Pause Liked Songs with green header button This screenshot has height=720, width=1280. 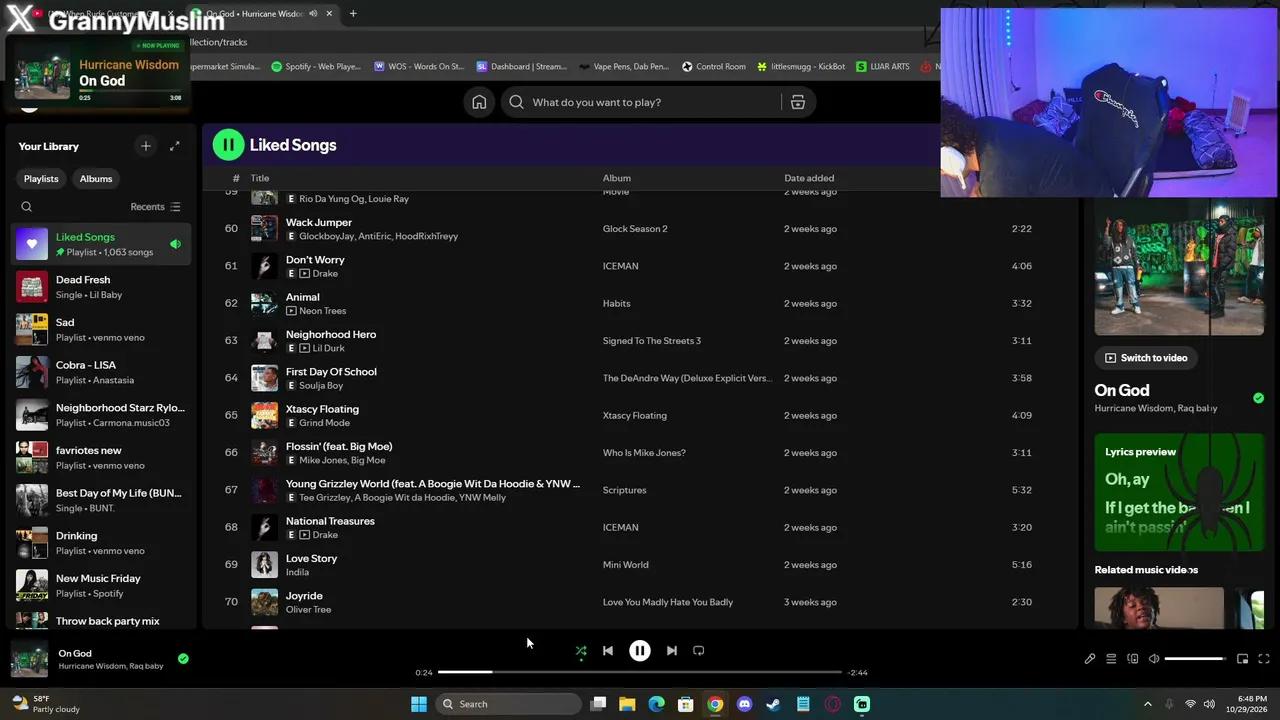point(228,145)
